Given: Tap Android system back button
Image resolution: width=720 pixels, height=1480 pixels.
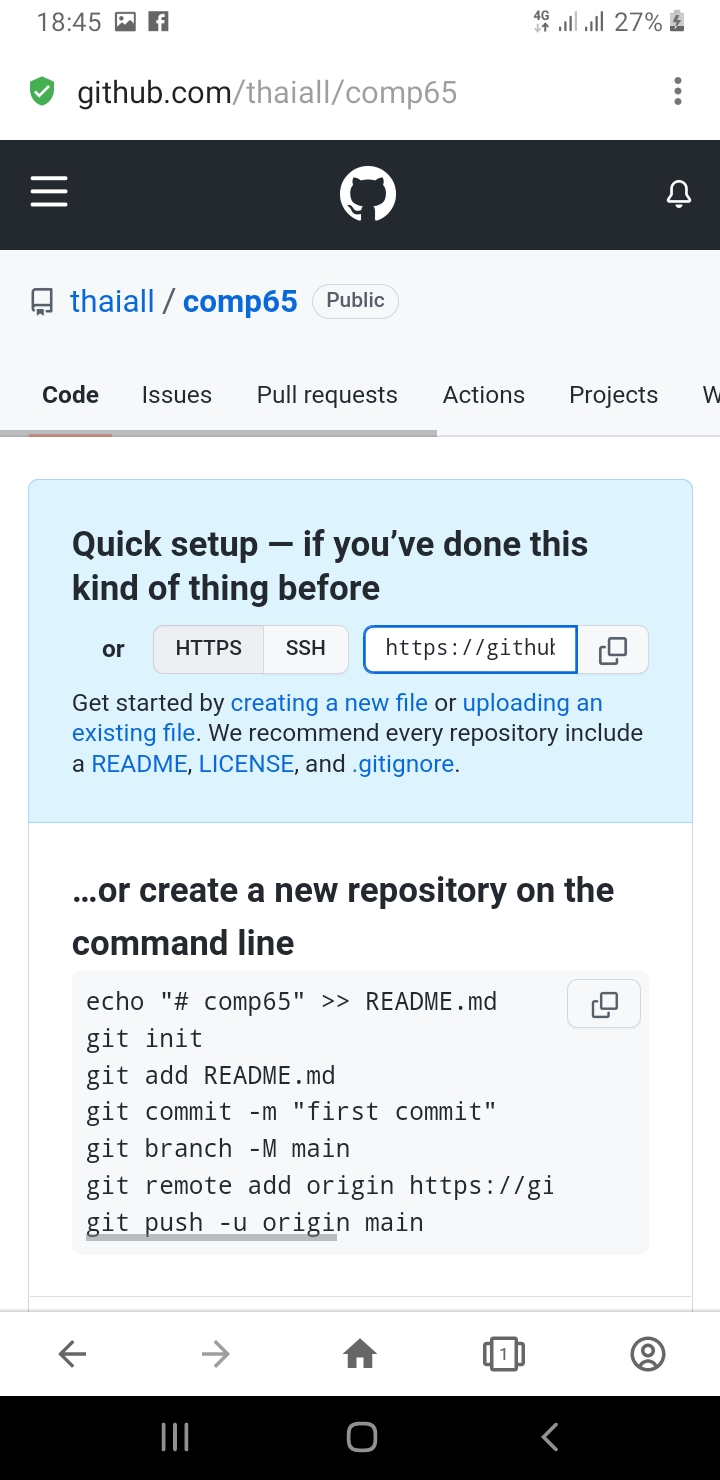Looking at the screenshot, I should point(548,1438).
